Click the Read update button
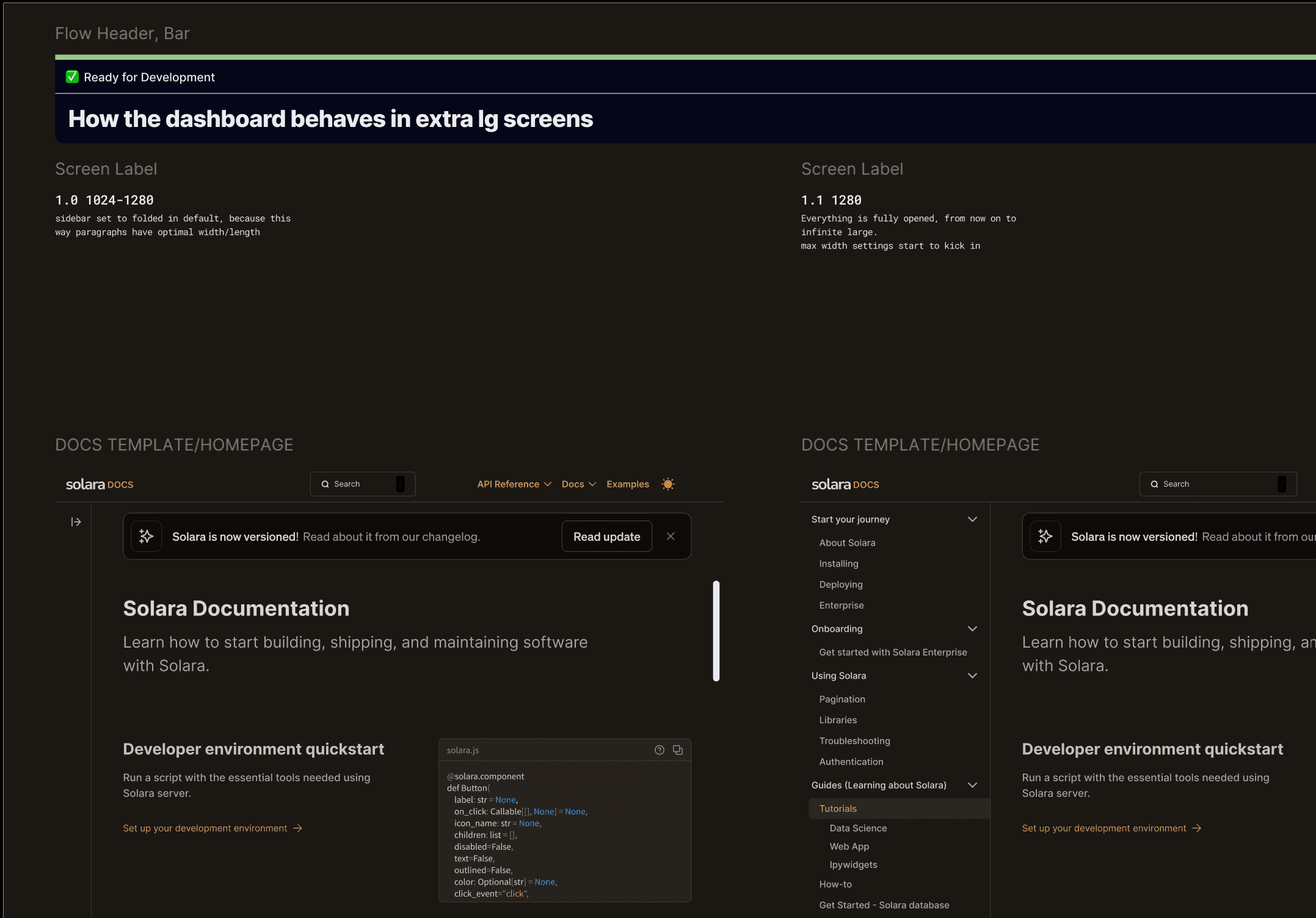 pos(606,537)
